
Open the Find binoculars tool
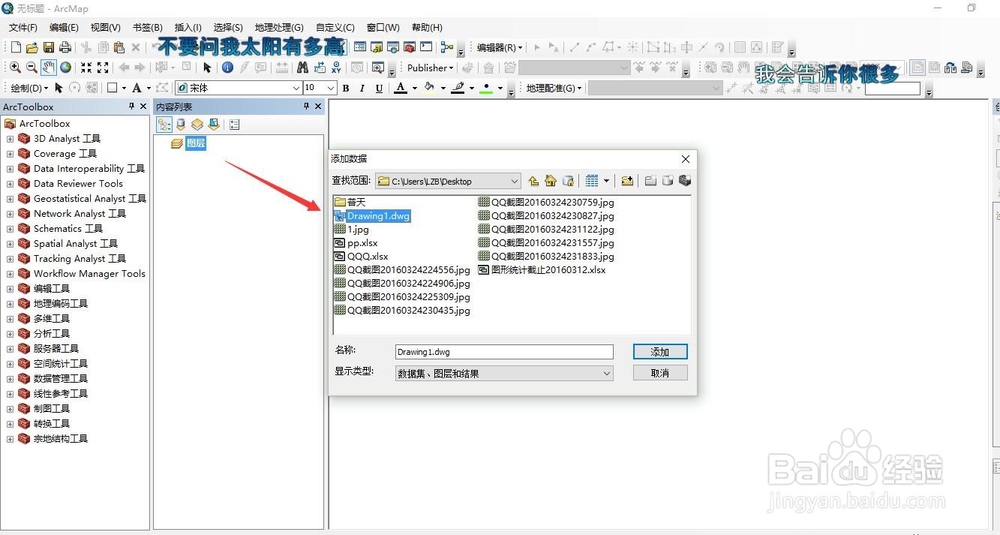pos(303,68)
